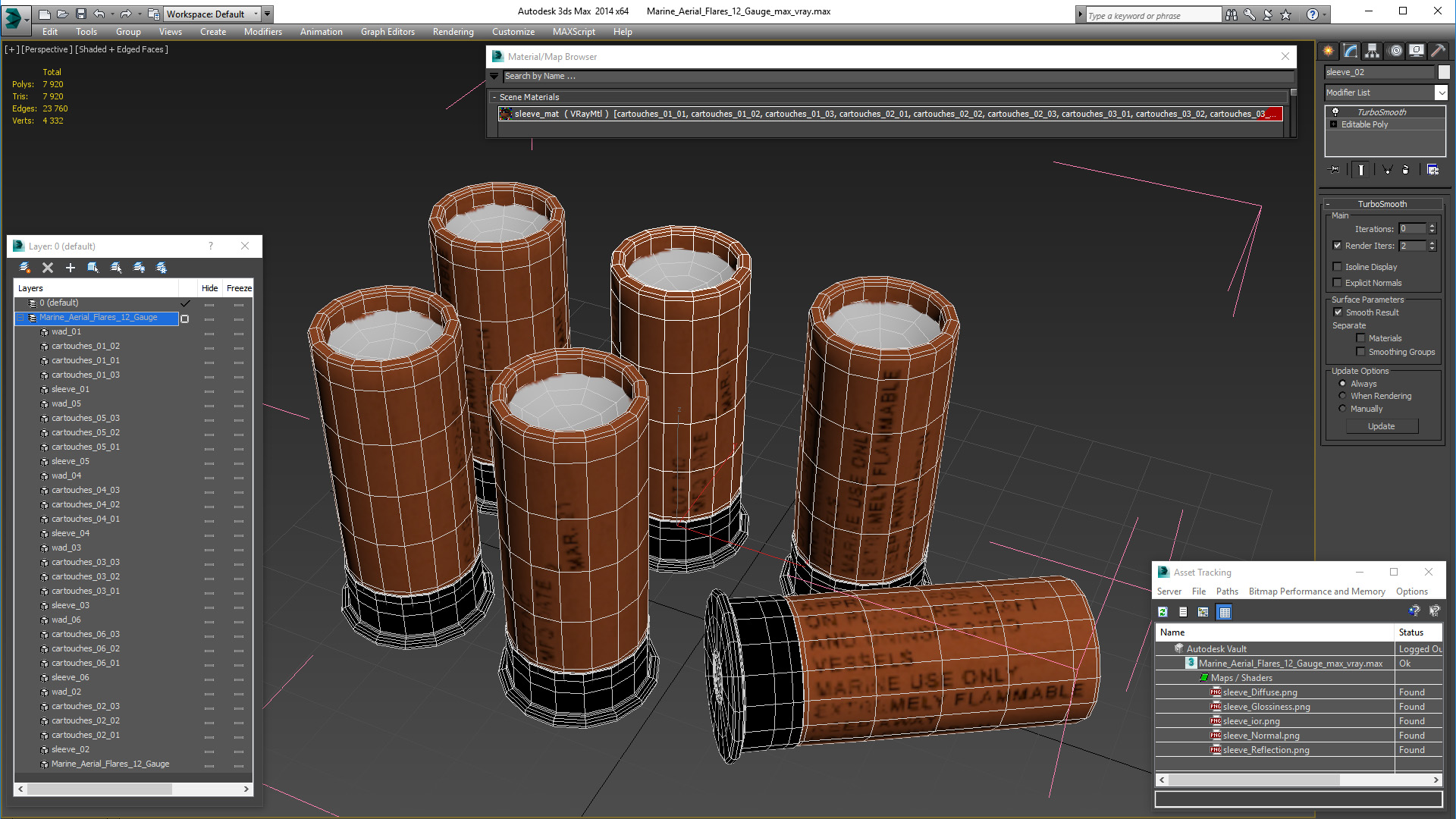The width and height of the screenshot is (1456, 819).
Task: Open the Display command panel tab
Action: (x=1417, y=51)
